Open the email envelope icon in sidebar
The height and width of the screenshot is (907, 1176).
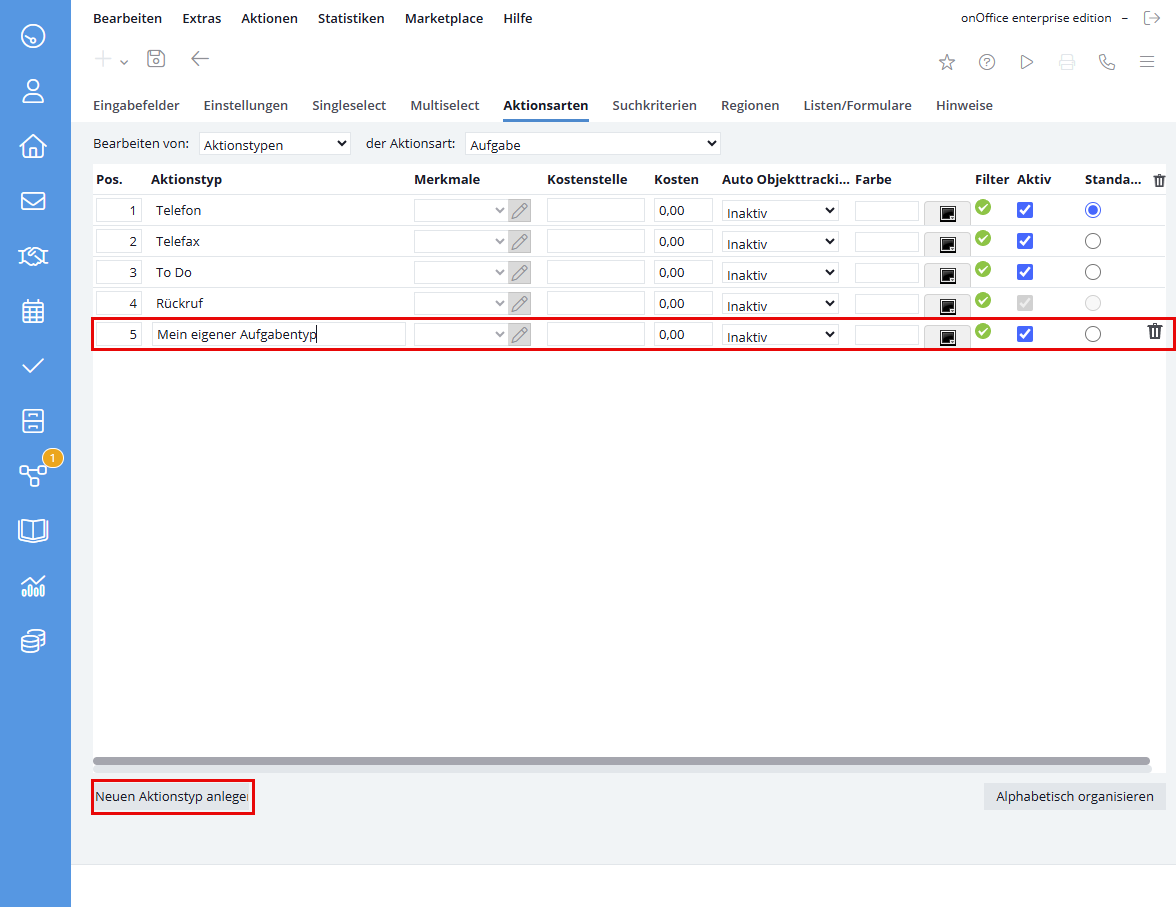tap(33, 201)
